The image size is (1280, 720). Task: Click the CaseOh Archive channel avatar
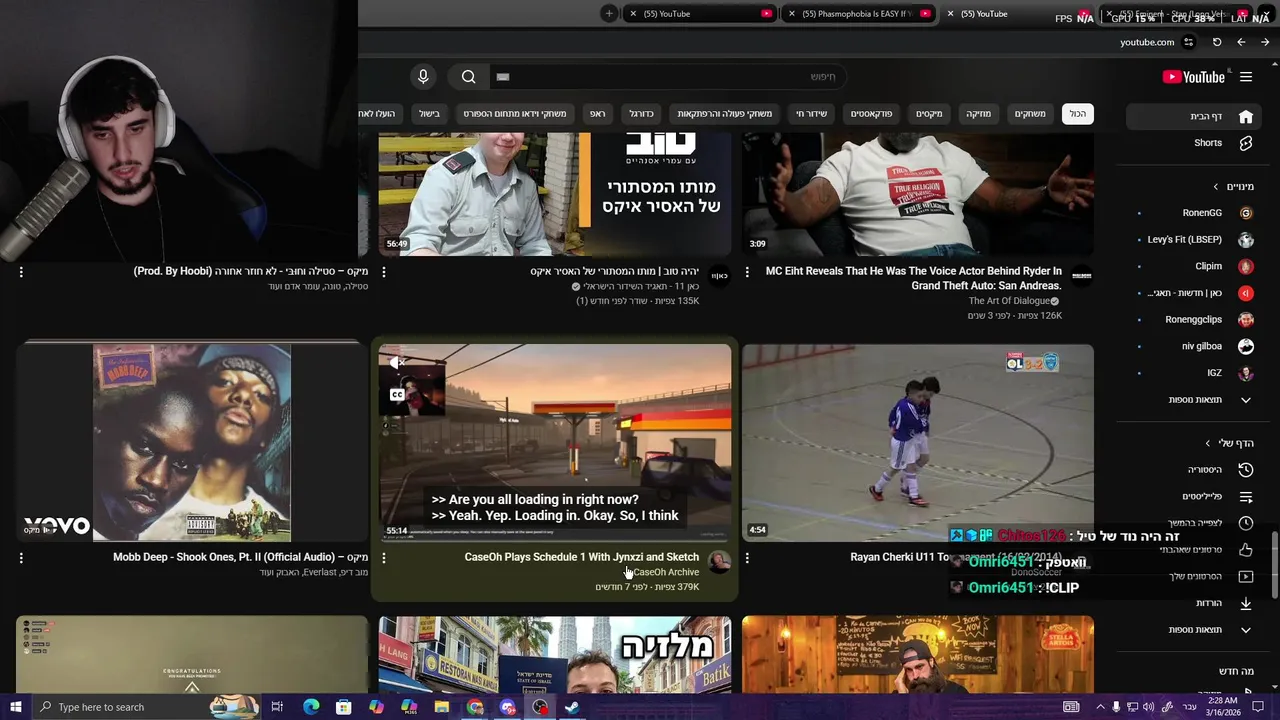coord(719,562)
